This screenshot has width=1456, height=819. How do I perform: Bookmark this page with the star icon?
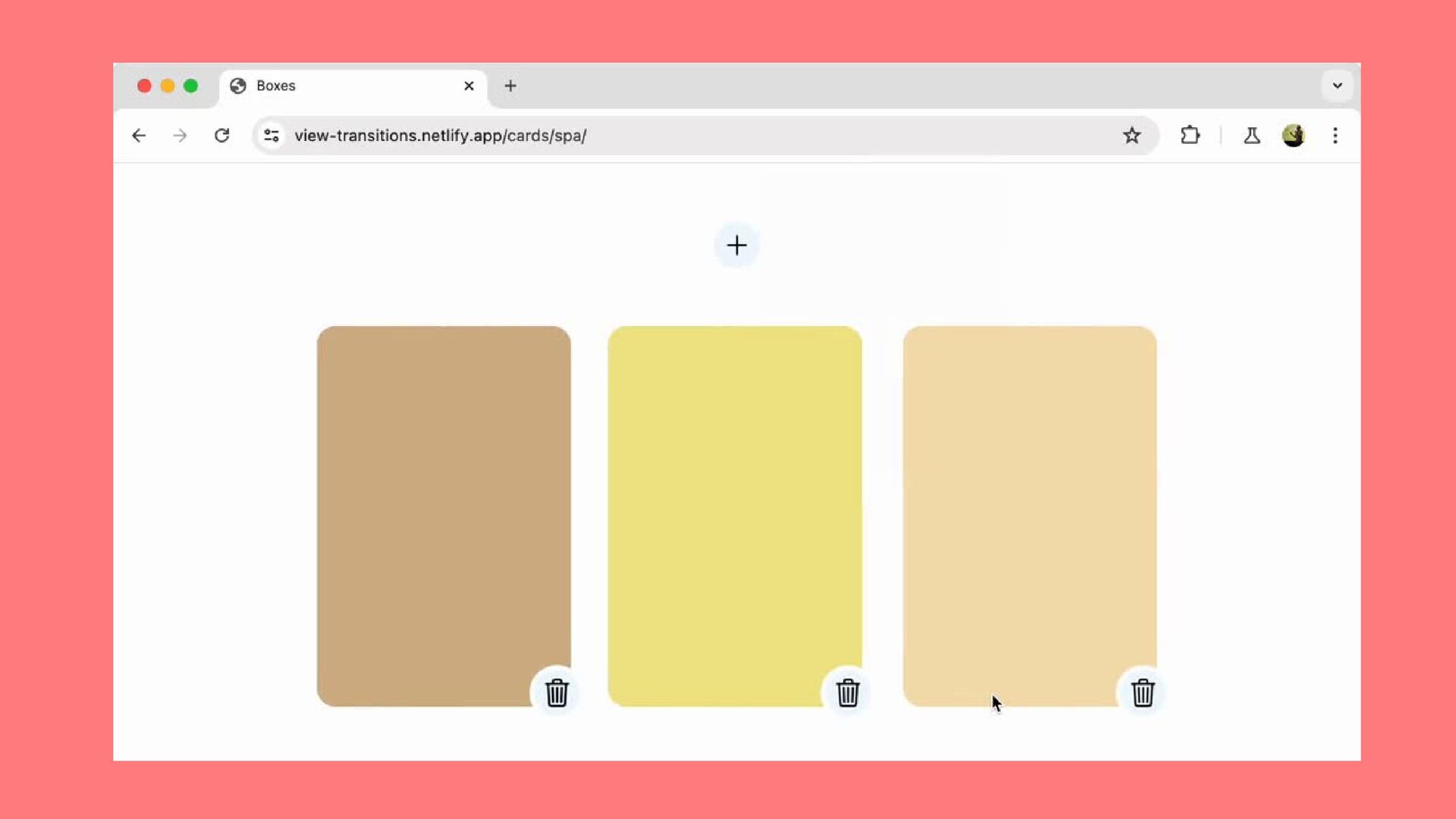click(1131, 136)
